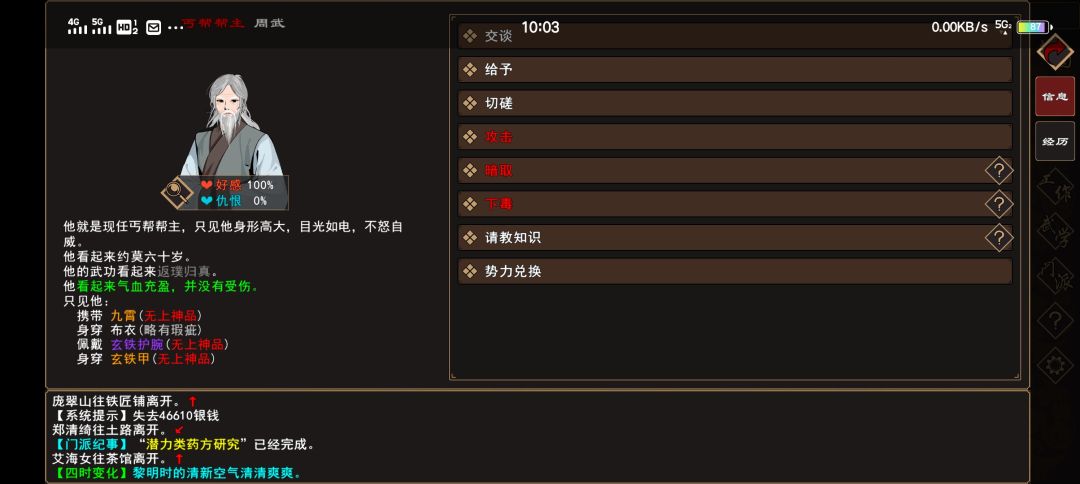The image size is (1080, 484).
Task: Switch to the 信息 tab
Action: 1055,96
